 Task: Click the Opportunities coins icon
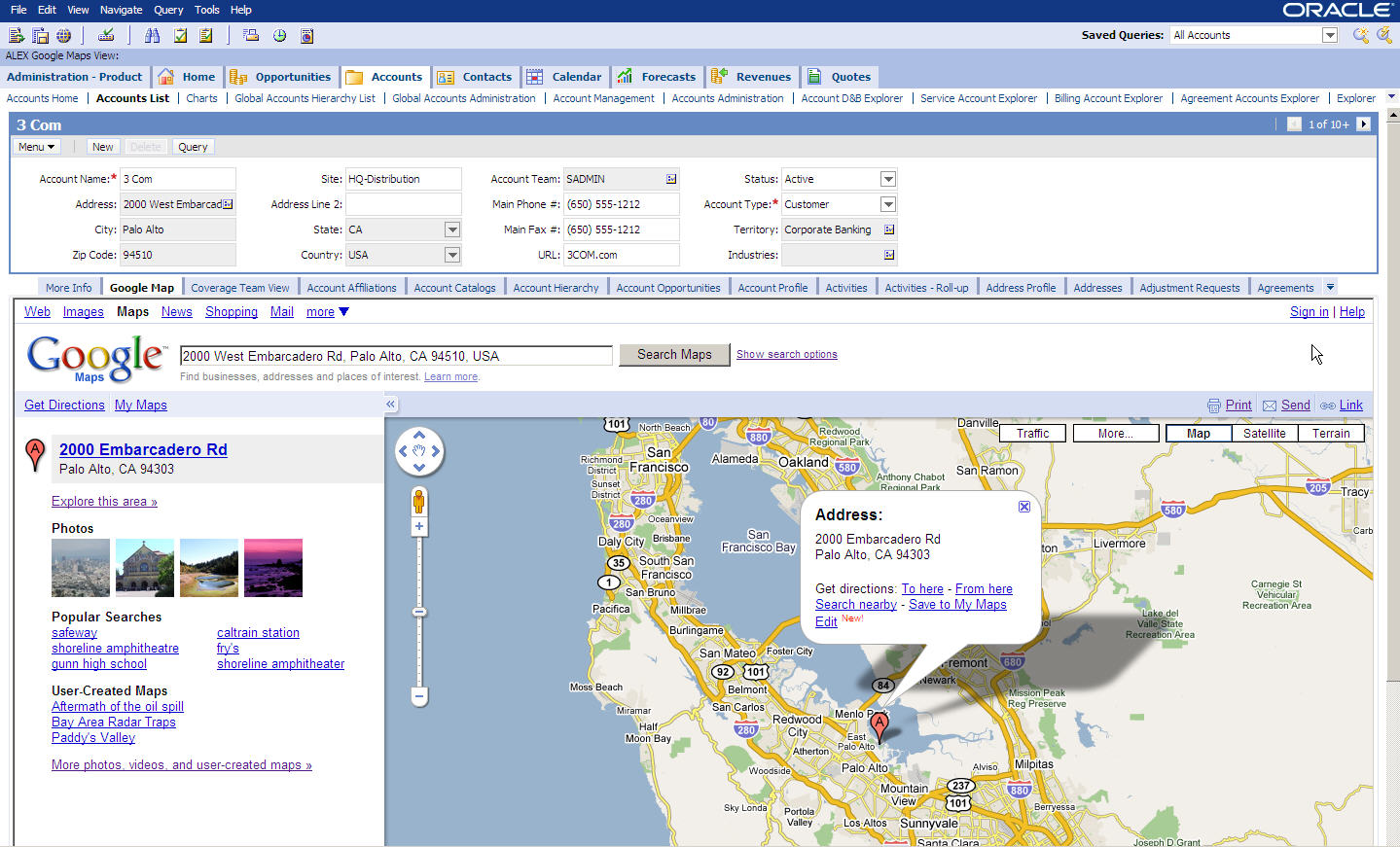pos(238,77)
